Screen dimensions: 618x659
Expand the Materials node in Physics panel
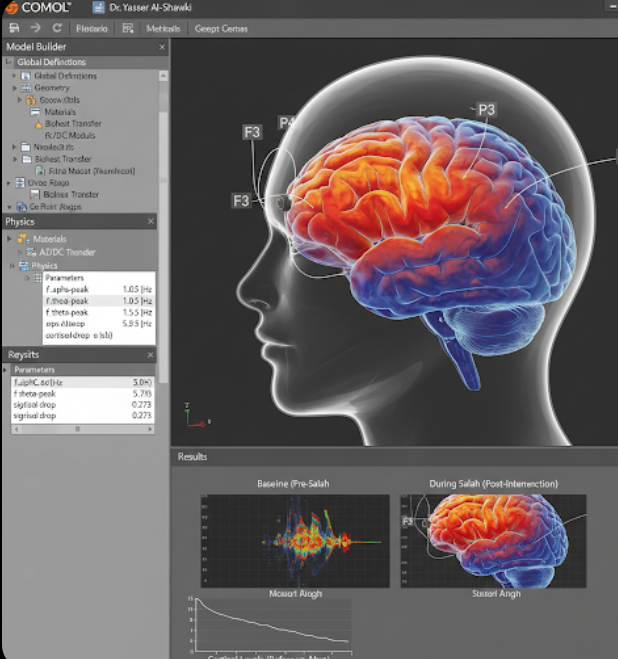click(x=10, y=239)
